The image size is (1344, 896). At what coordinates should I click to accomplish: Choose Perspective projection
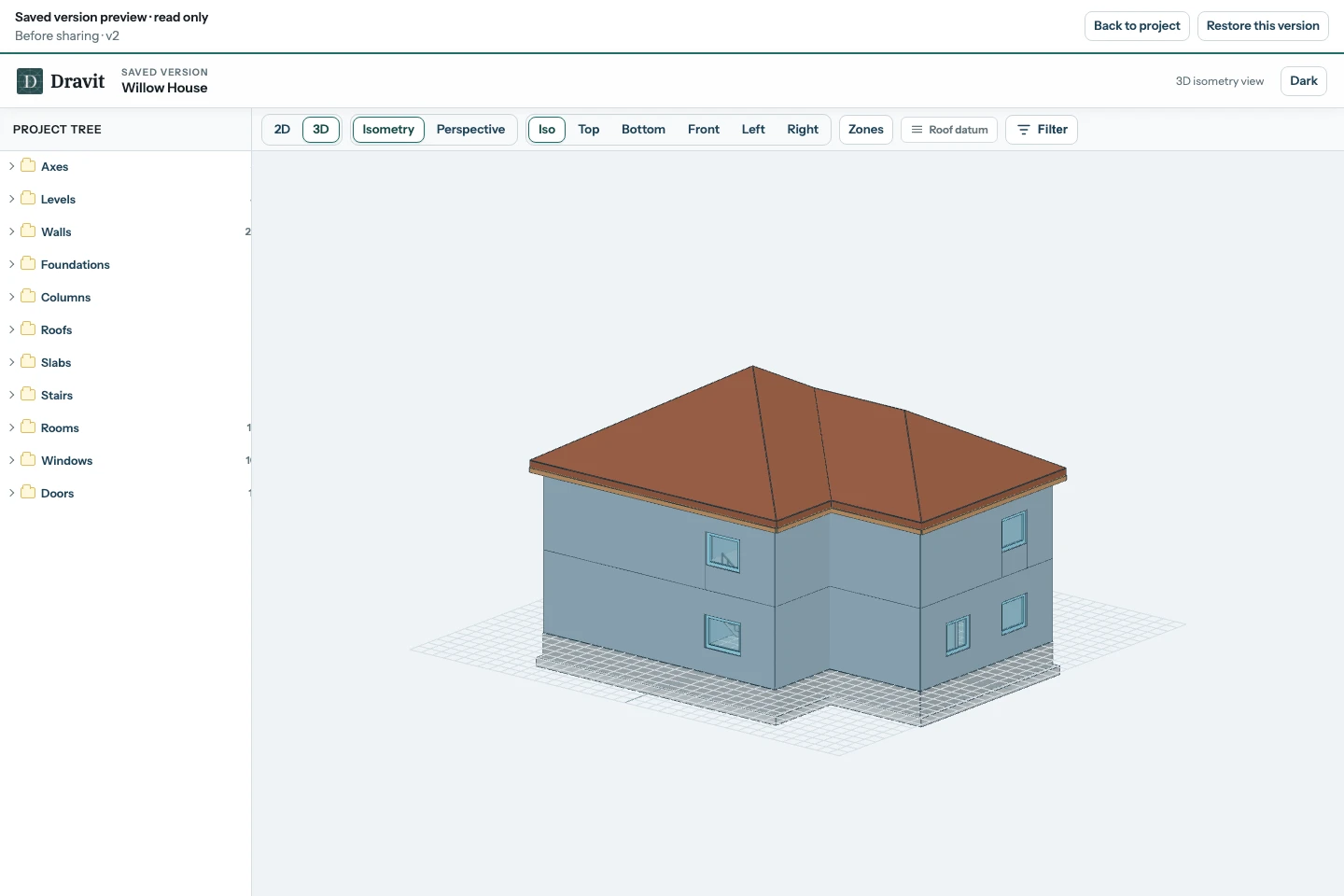[x=470, y=130]
